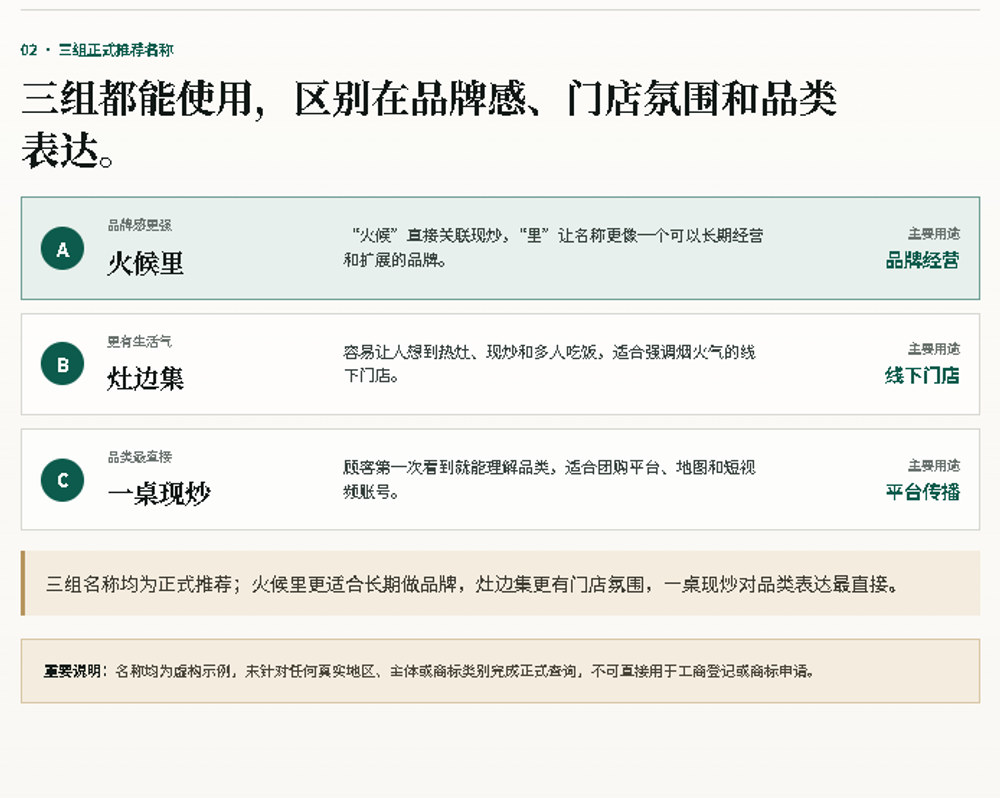
Task: Click the 平台传播 usage label
Action: tap(922, 492)
